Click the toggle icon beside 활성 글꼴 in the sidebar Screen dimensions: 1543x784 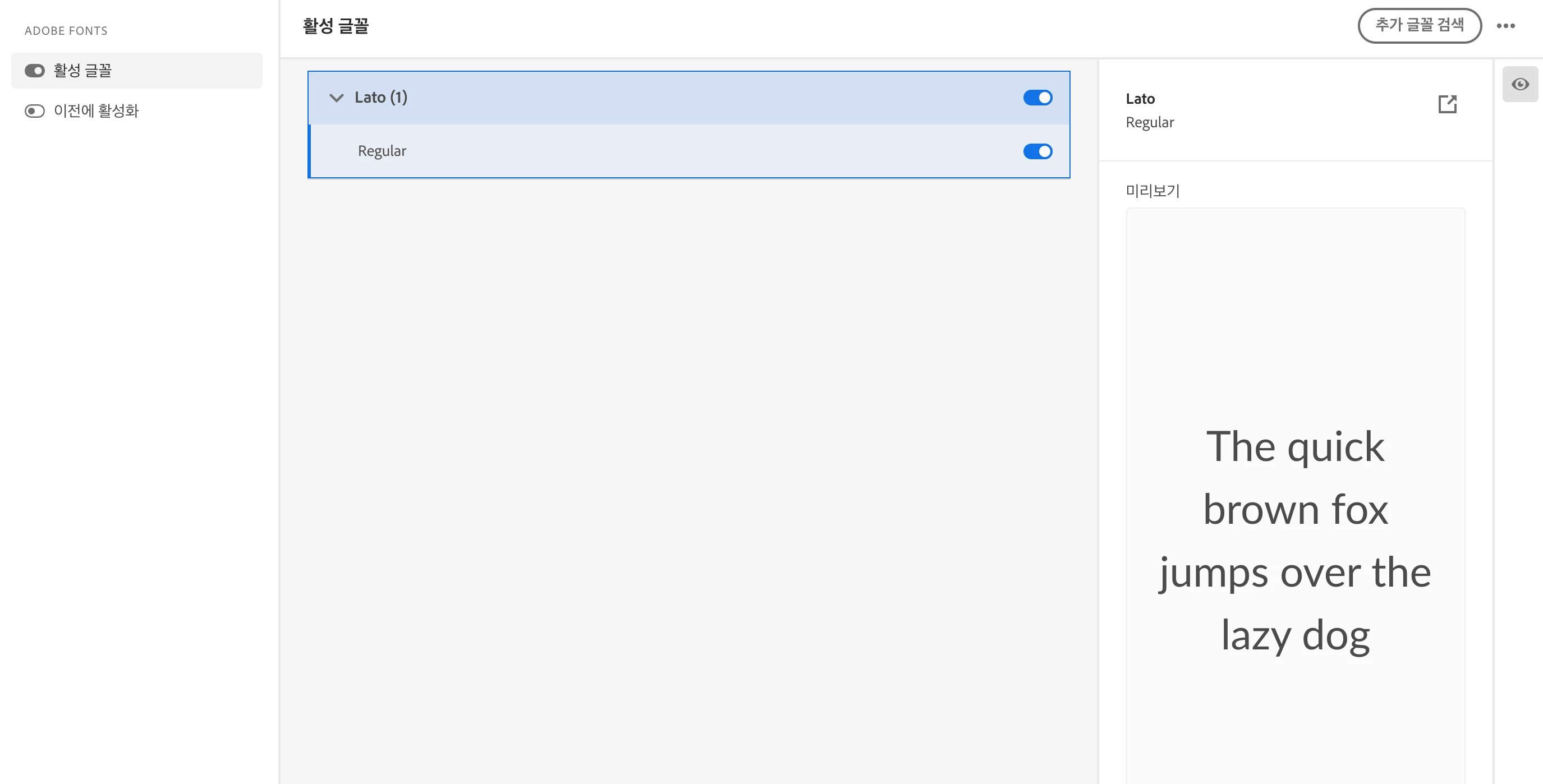pyautogui.click(x=35, y=71)
